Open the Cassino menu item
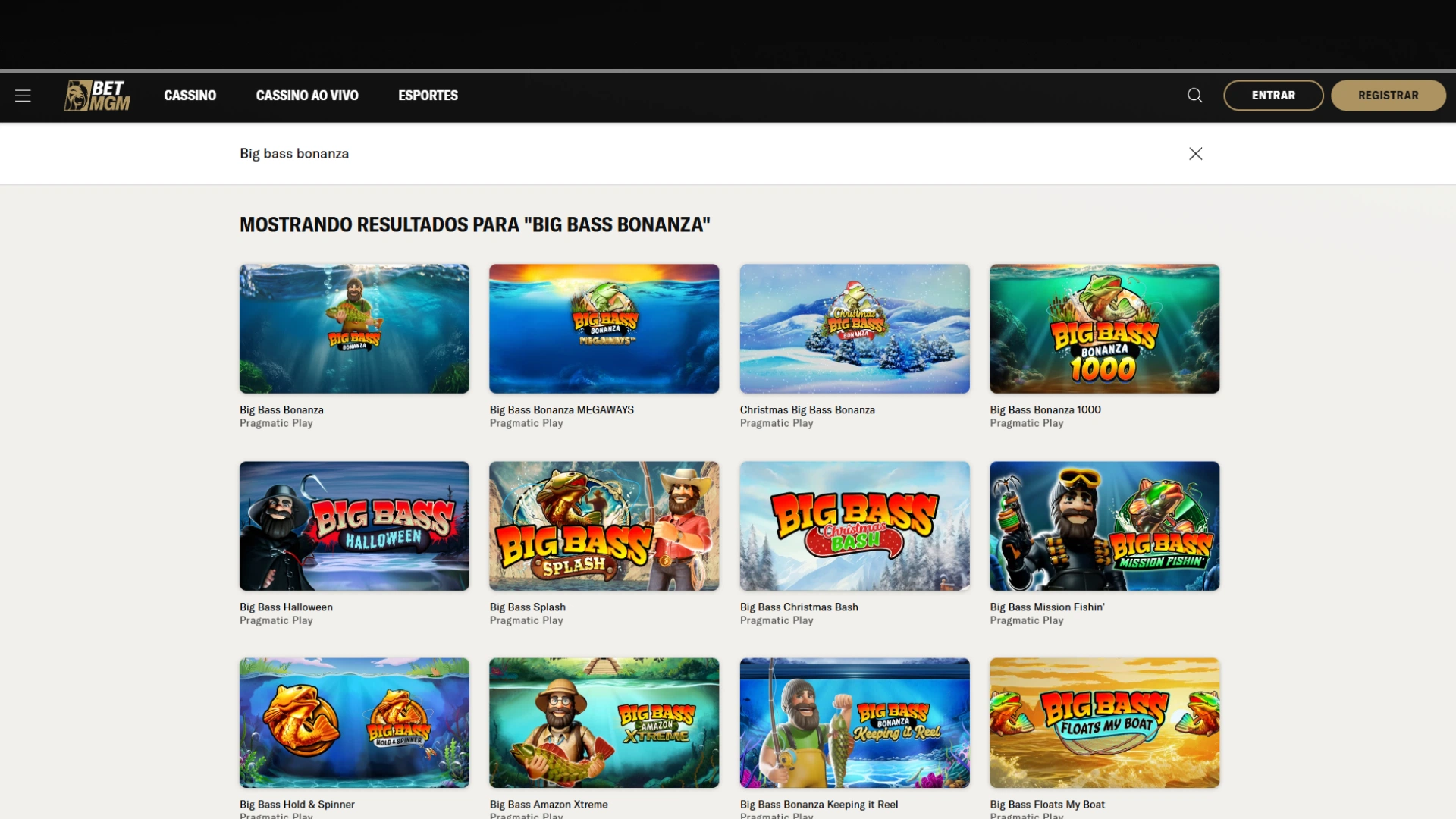 [190, 96]
